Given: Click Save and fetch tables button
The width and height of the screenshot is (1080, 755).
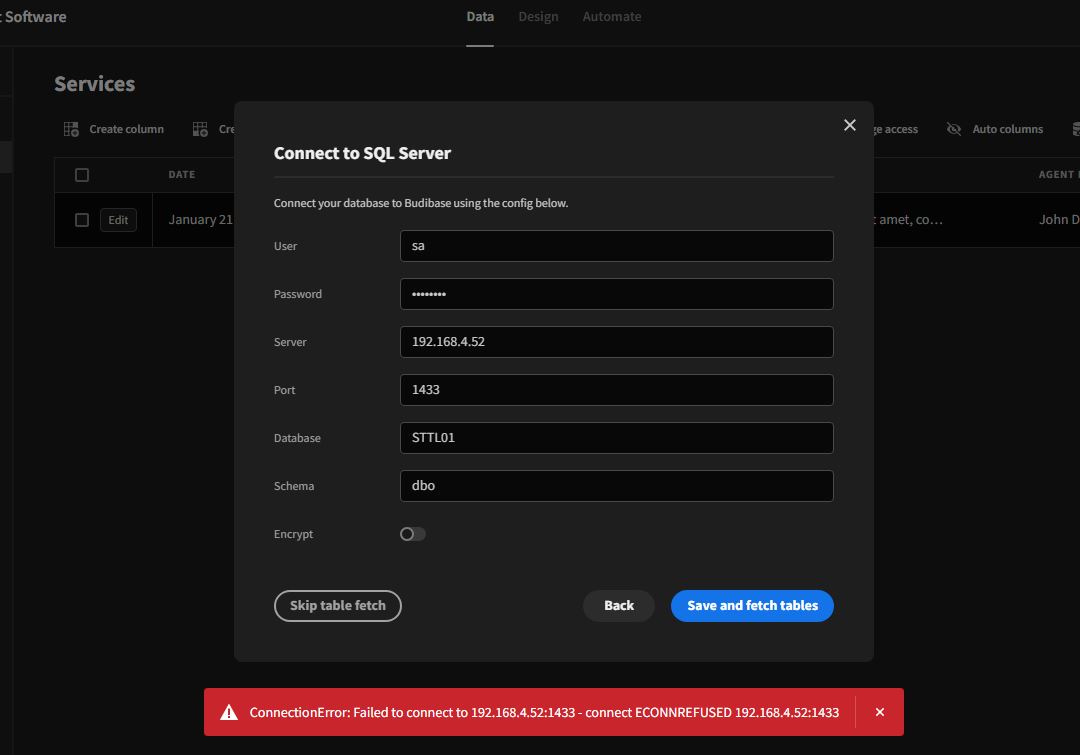Looking at the screenshot, I should click(x=752, y=606).
